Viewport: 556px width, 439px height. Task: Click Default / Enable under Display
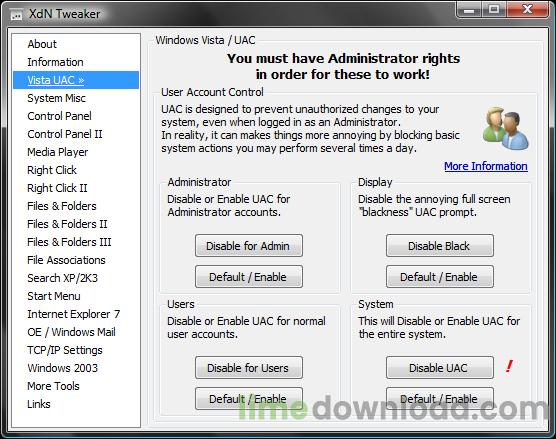point(440,277)
